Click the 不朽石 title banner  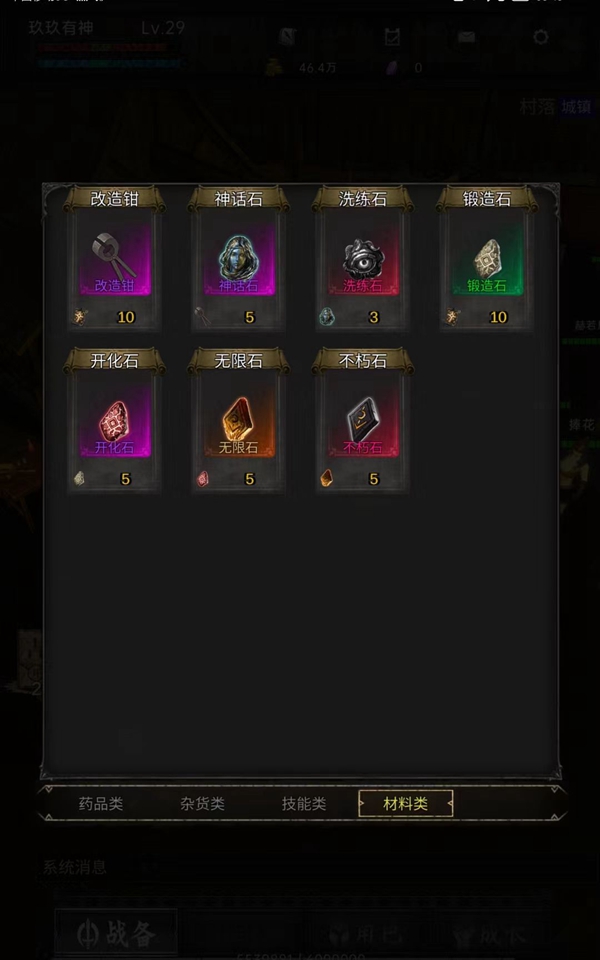pyautogui.click(x=363, y=361)
